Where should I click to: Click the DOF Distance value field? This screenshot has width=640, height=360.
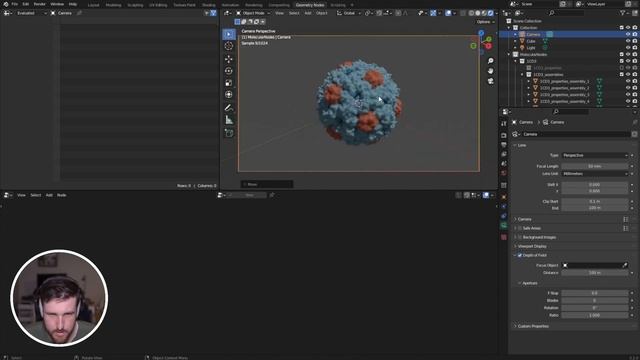click(x=595, y=273)
